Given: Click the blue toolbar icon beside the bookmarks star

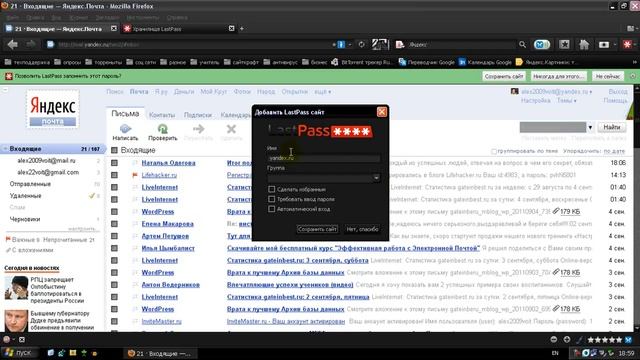Looking at the screenshot, I should tap(542, 44).
